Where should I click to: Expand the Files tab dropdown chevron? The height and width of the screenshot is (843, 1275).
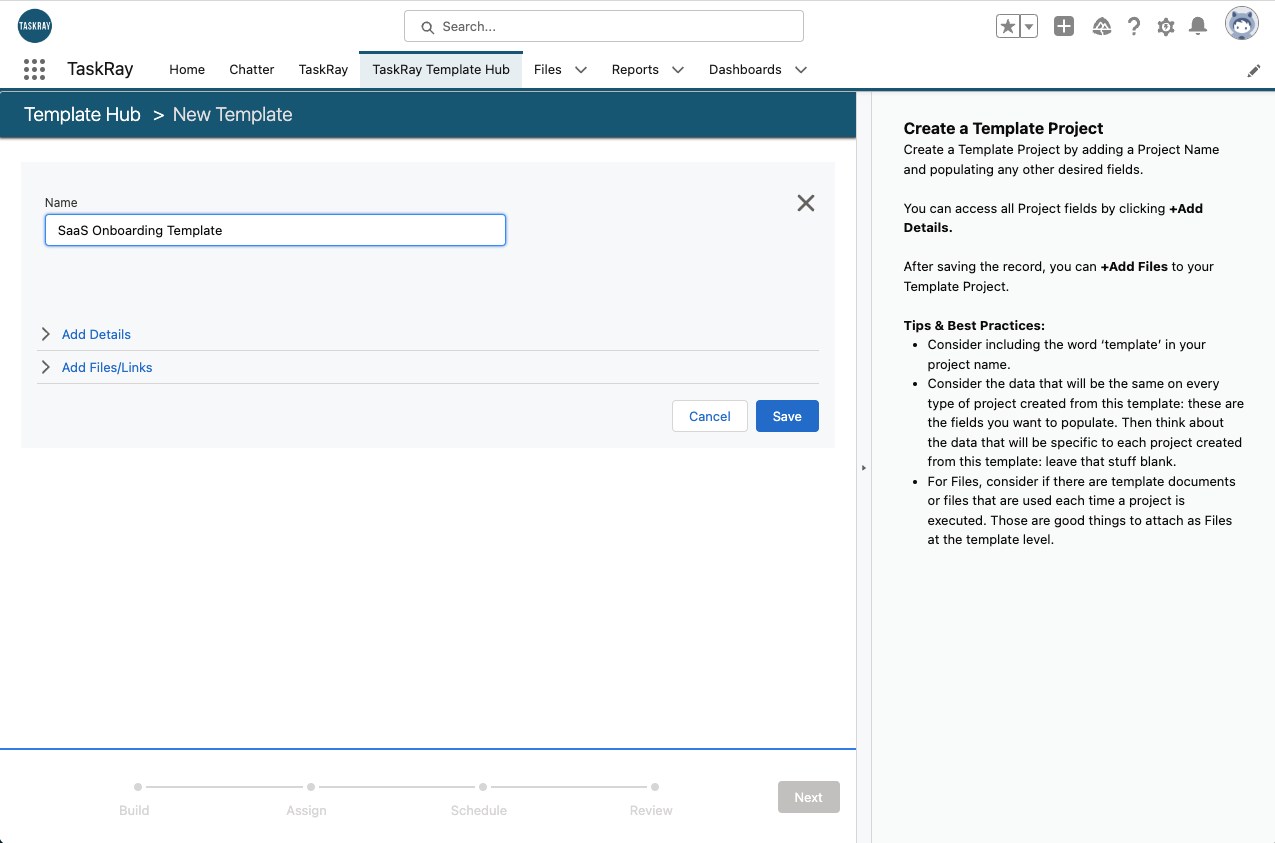pos(580,69)
